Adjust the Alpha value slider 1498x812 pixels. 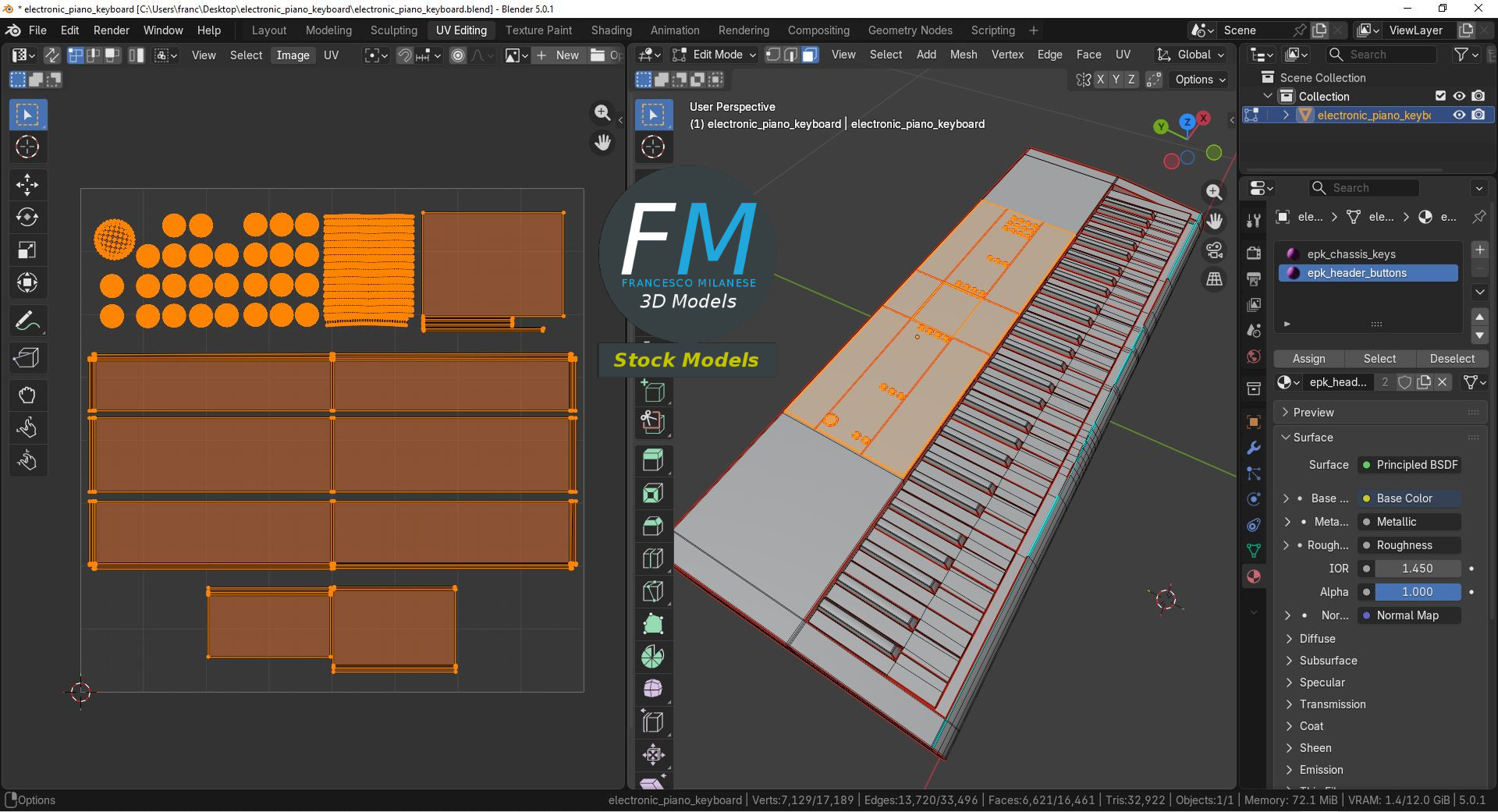tap(1418, 592)
